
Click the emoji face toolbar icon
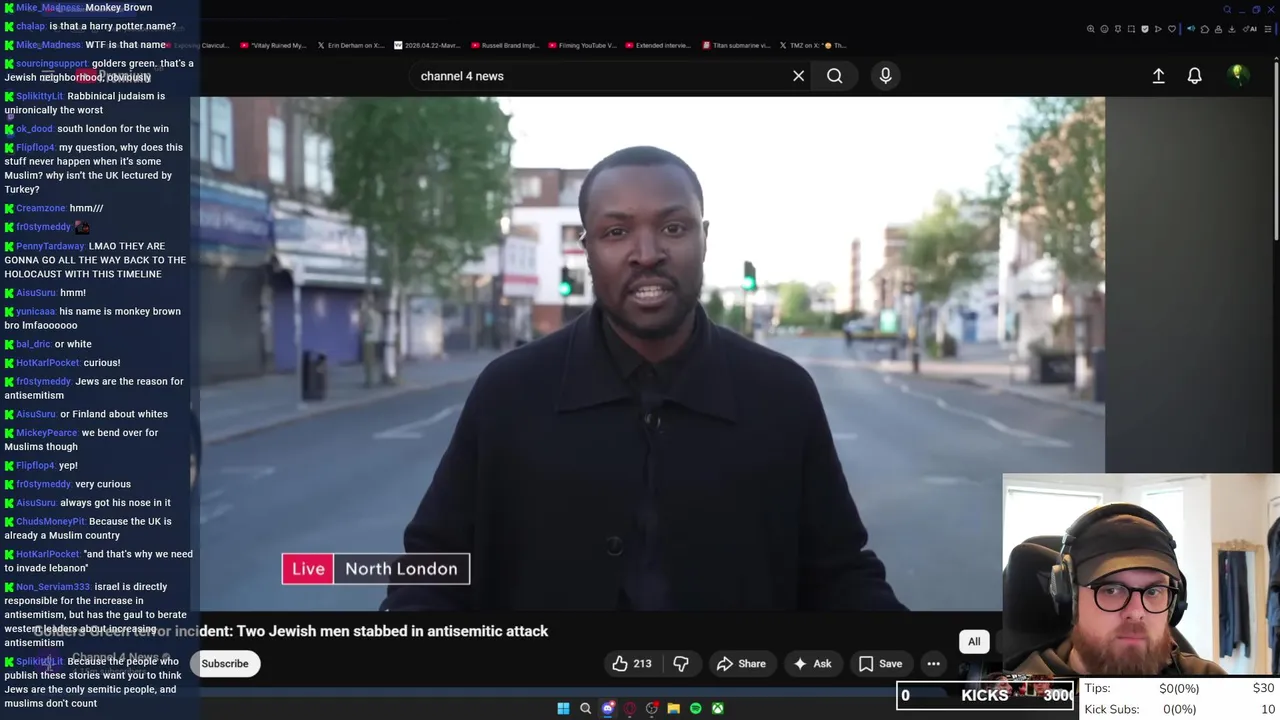(x=1104, y=29)
